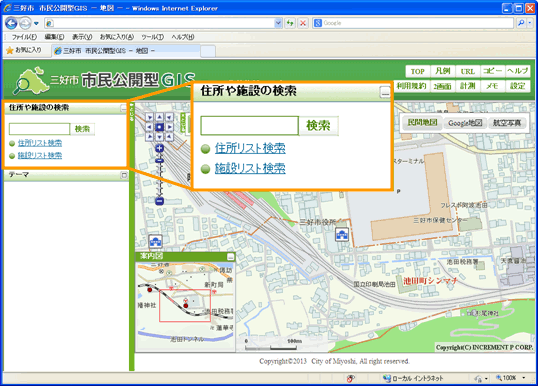The height and width of the screenshot is (388, 540).
Task: Minimize the 案内図 overview map panel
Action: 231,257
